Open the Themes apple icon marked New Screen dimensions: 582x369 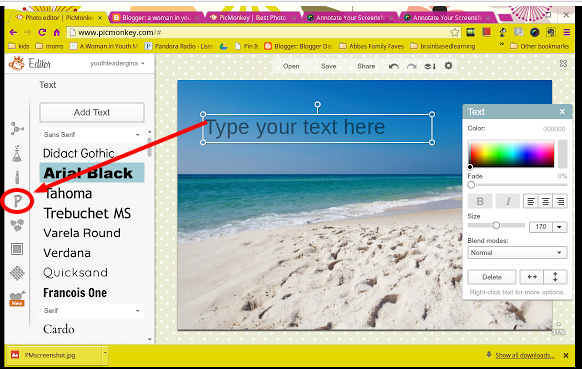click(17, 298)
